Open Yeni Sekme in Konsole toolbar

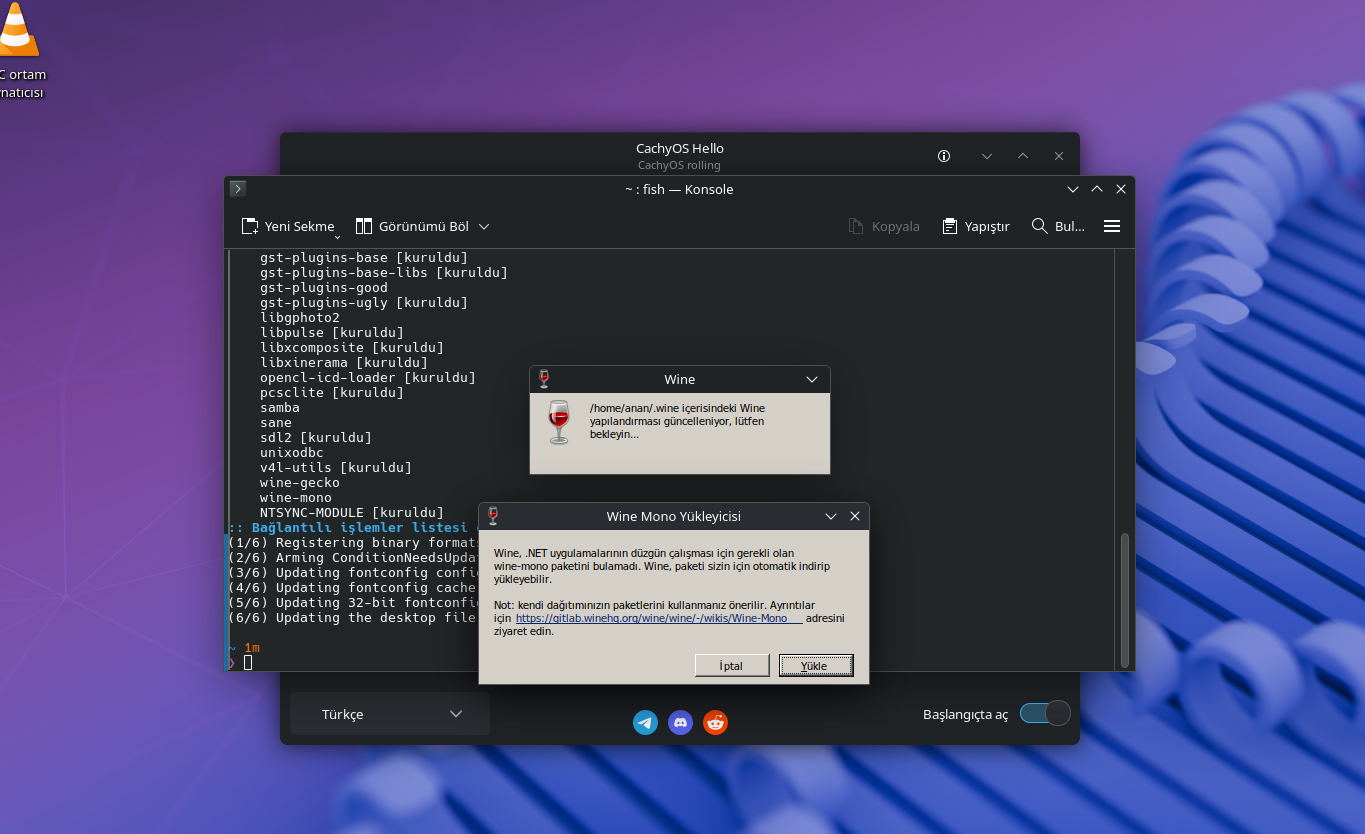pos(288,227)
